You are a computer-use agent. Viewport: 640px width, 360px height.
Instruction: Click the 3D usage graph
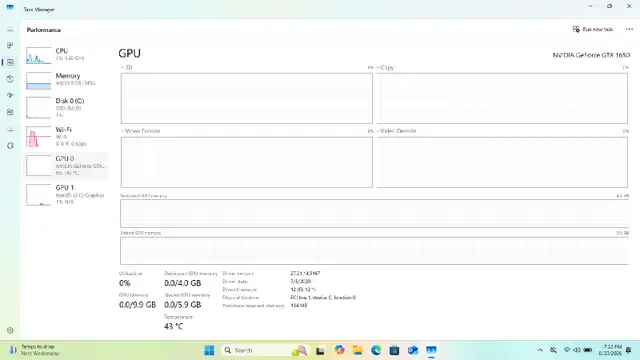[x=247, y=98]
